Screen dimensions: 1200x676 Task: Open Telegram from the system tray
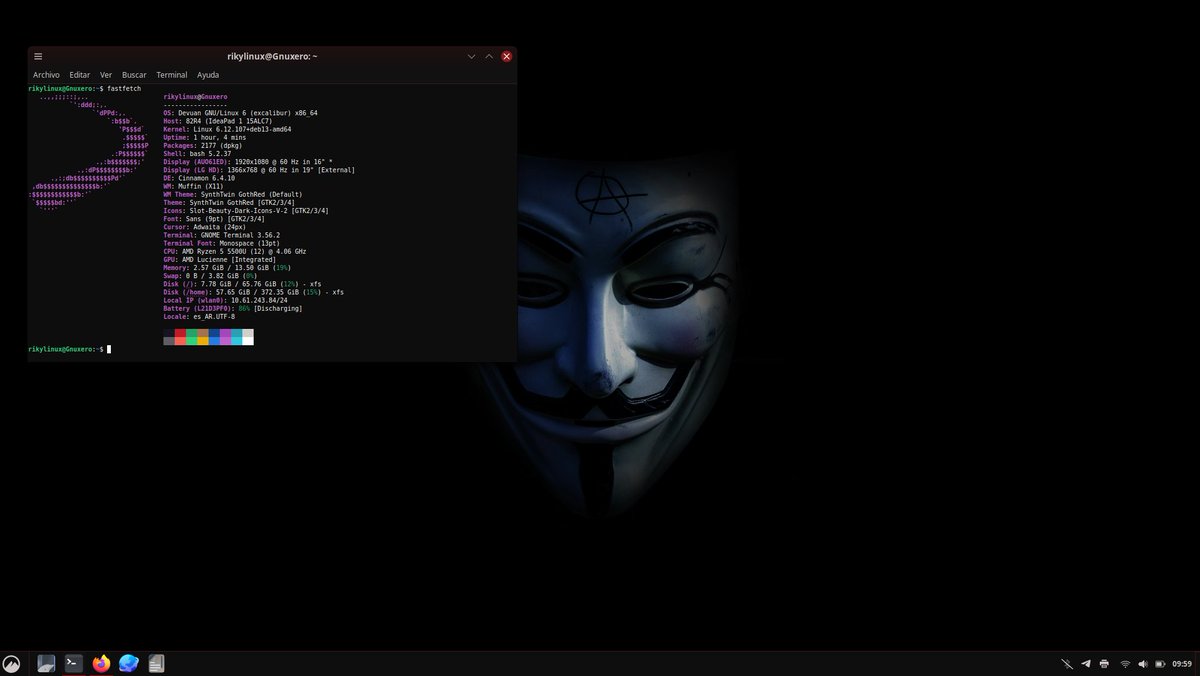1086,664
